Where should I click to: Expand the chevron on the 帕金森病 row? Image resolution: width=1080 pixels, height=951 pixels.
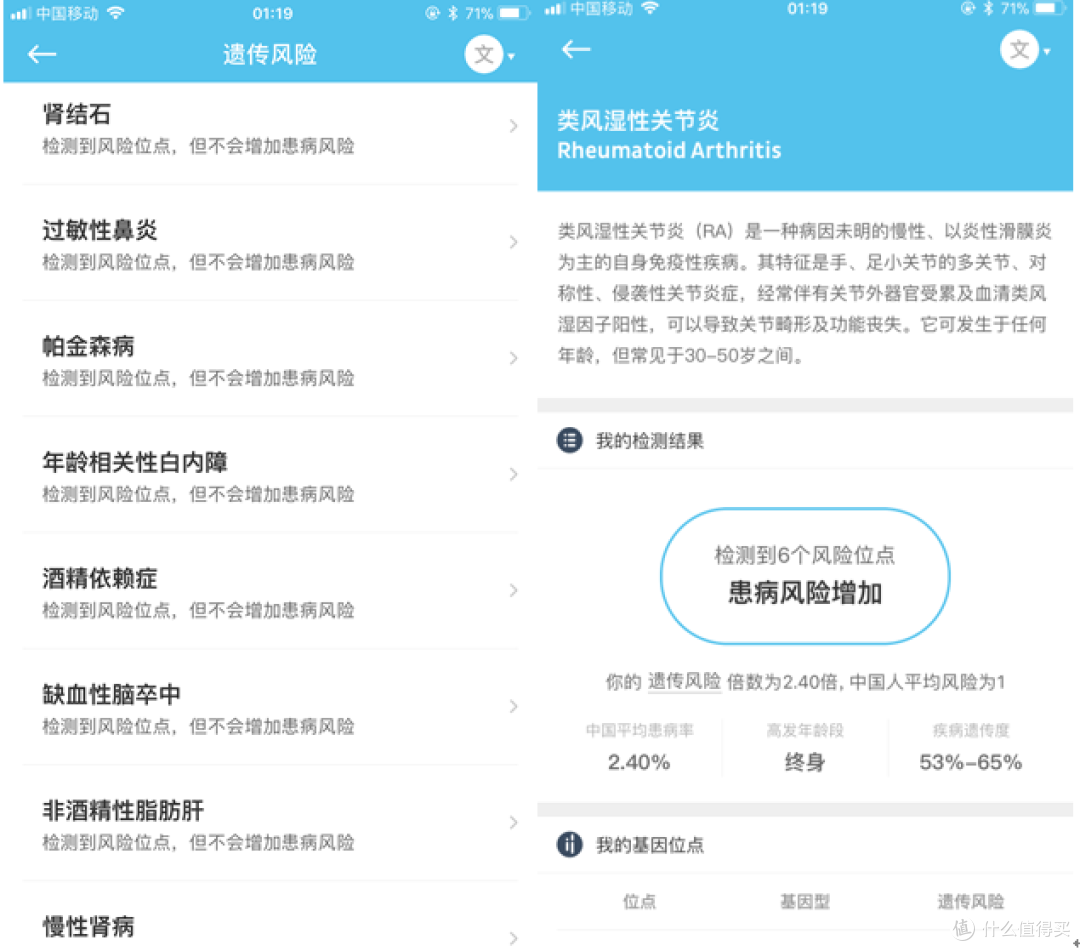click(x=513, y=358)
